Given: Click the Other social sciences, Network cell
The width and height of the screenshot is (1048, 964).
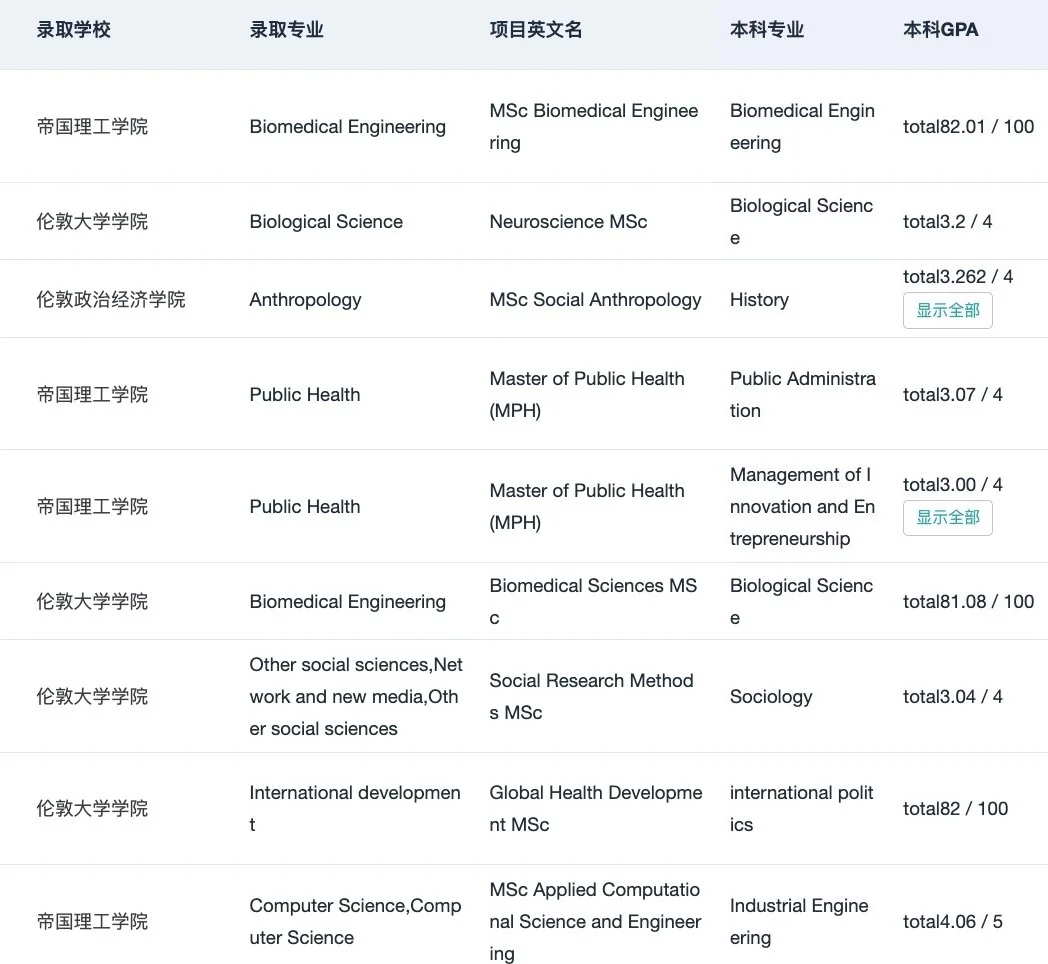Looking at the screenshot, I should pyautogui.click(x=356, y=697).
